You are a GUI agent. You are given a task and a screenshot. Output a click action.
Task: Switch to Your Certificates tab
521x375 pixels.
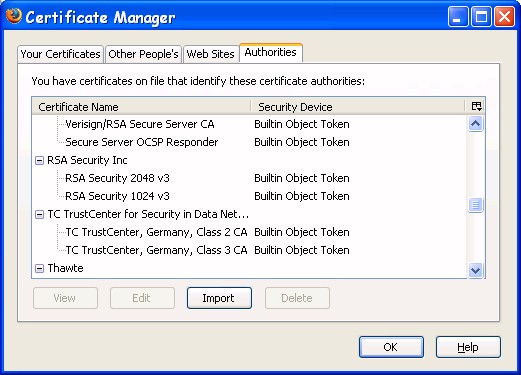(60, 54)
